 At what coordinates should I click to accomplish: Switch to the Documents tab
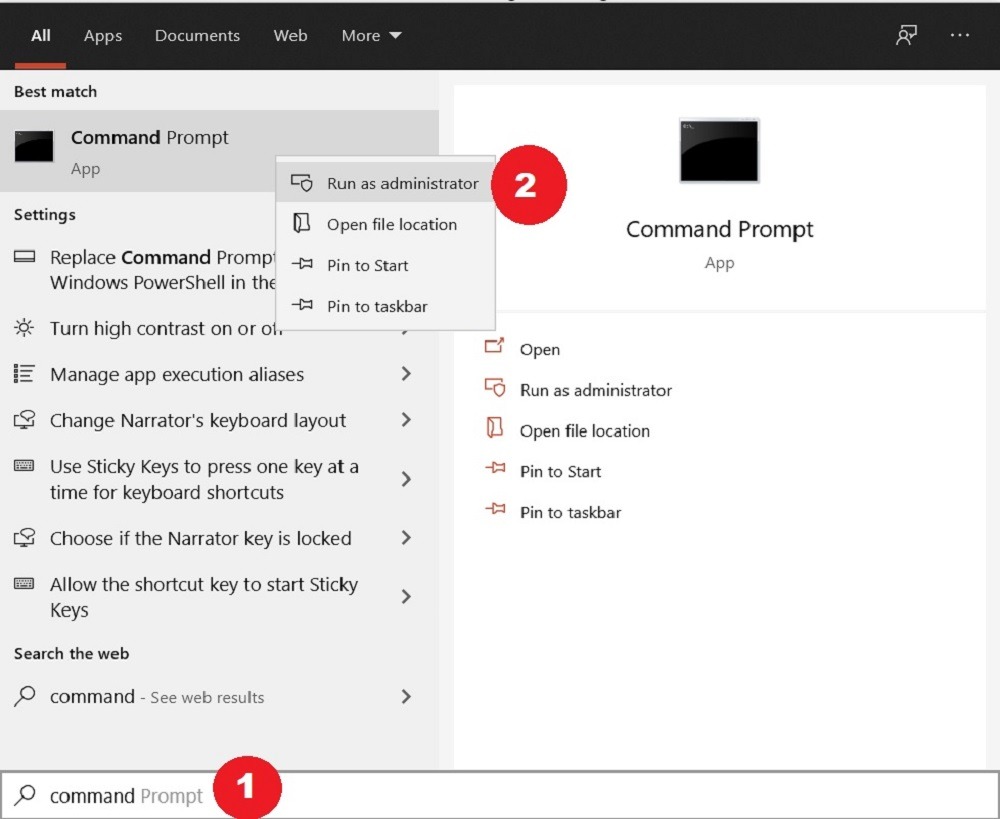(197, 35)
